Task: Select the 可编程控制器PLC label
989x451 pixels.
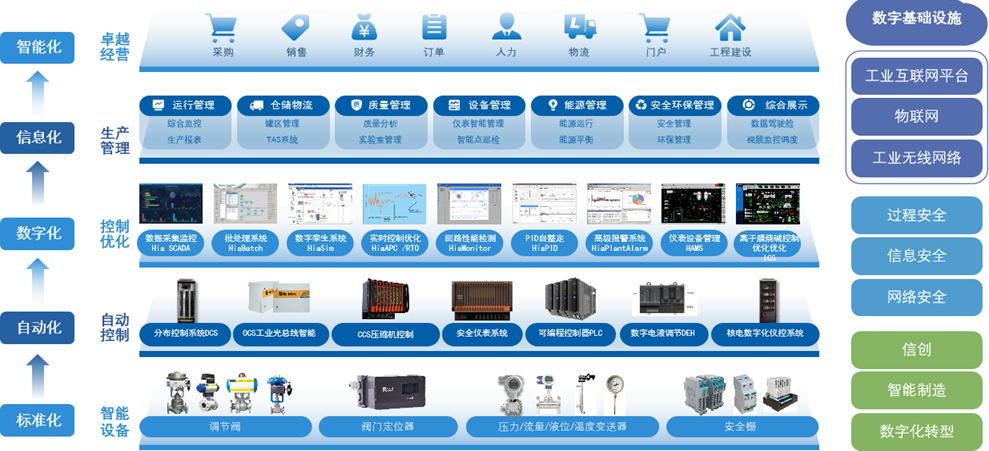Action: [x=571, y=332]
